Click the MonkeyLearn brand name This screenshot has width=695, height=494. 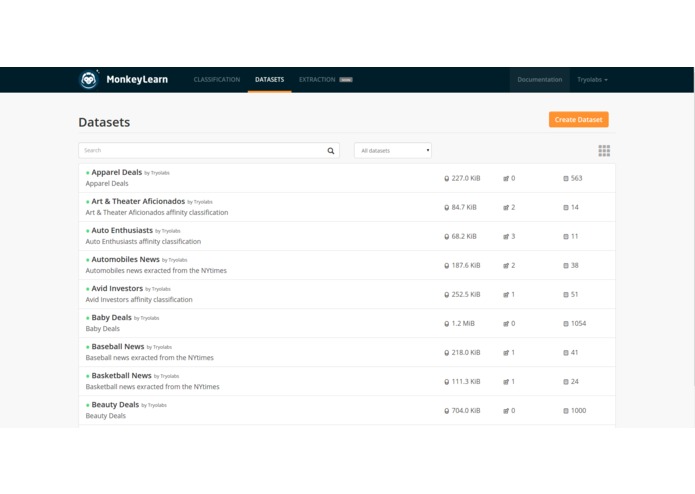click(137, 80)
